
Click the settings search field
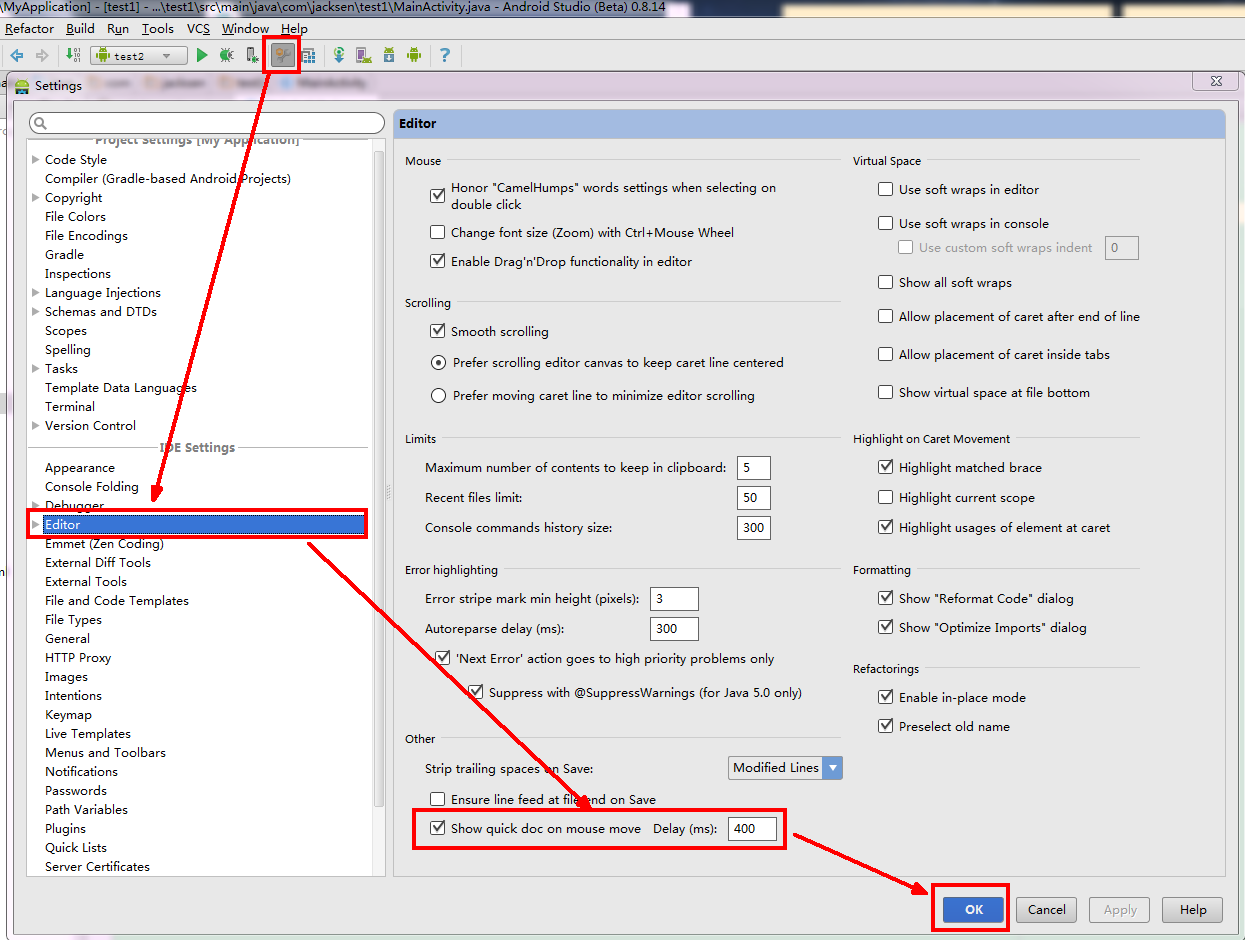207,123
